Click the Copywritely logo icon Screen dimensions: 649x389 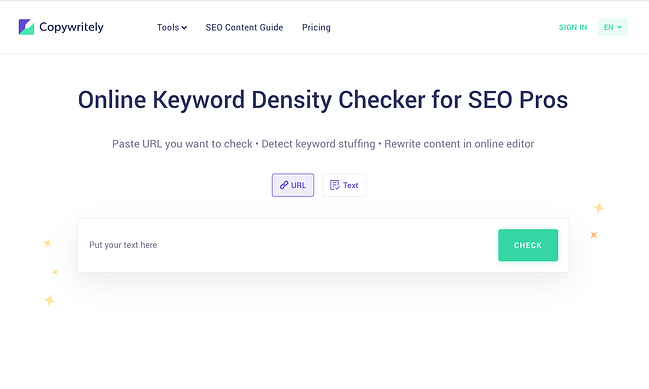tap(26, 27)
